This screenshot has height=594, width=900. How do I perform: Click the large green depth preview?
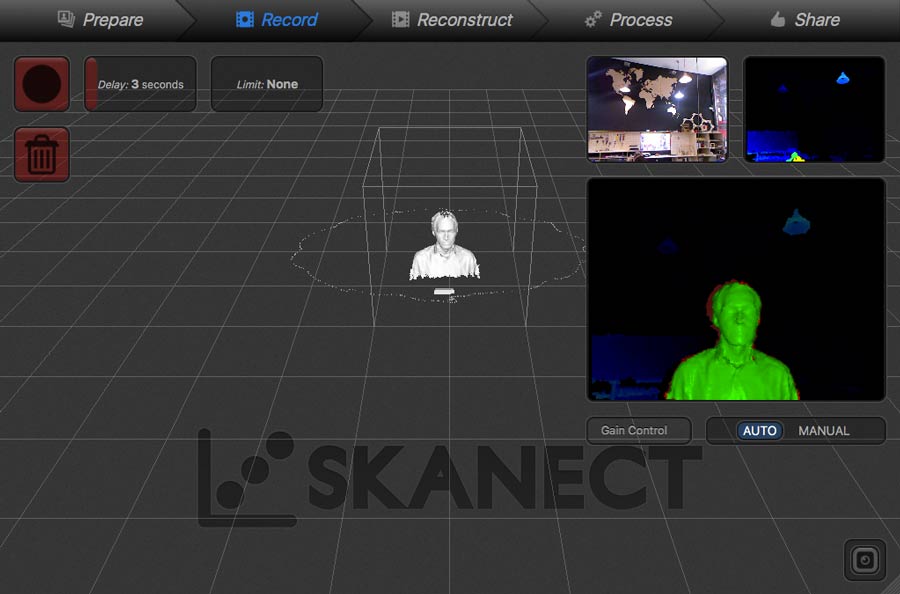[x=735, y=290]
